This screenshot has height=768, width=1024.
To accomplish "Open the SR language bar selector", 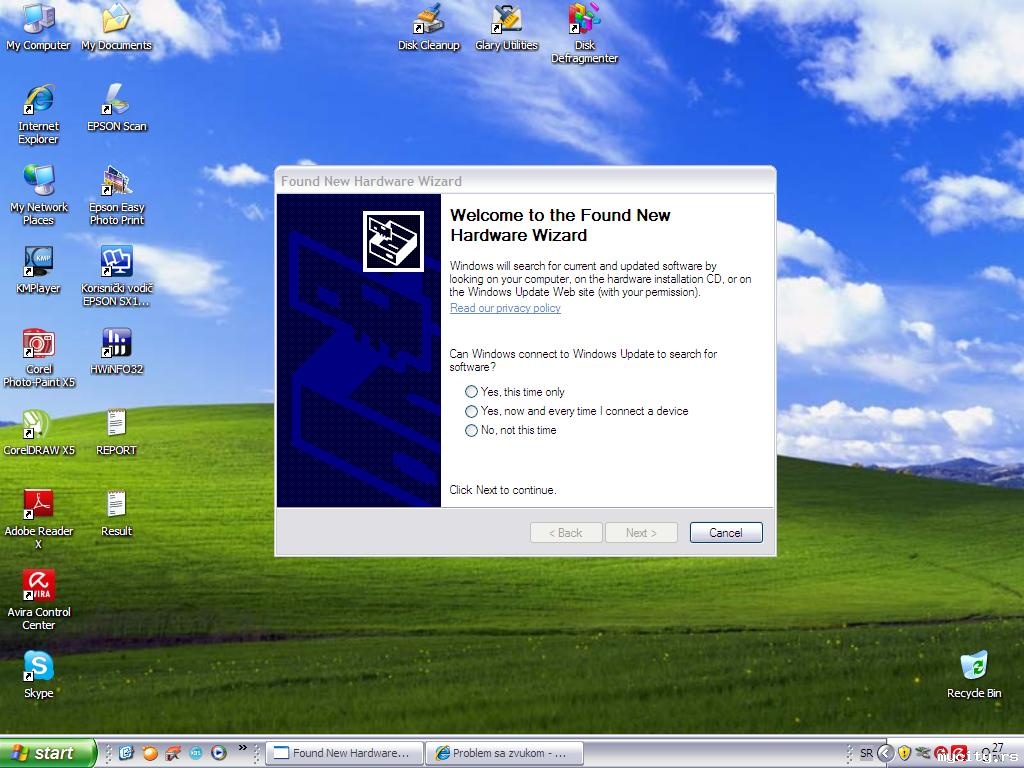I will [x=867, y=753].
